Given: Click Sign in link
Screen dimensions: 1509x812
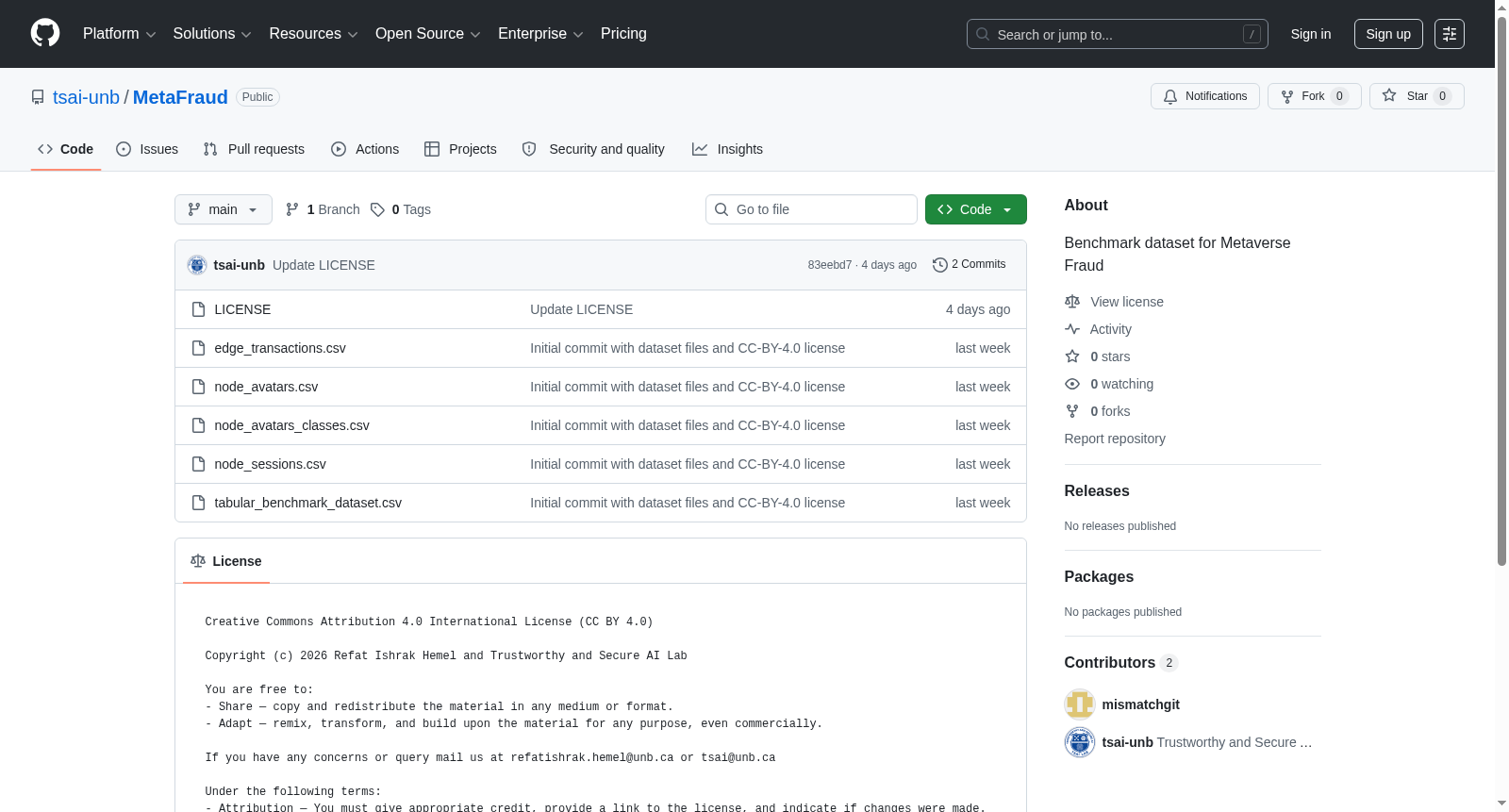Looking at the screenshot, I should 1311,34.
